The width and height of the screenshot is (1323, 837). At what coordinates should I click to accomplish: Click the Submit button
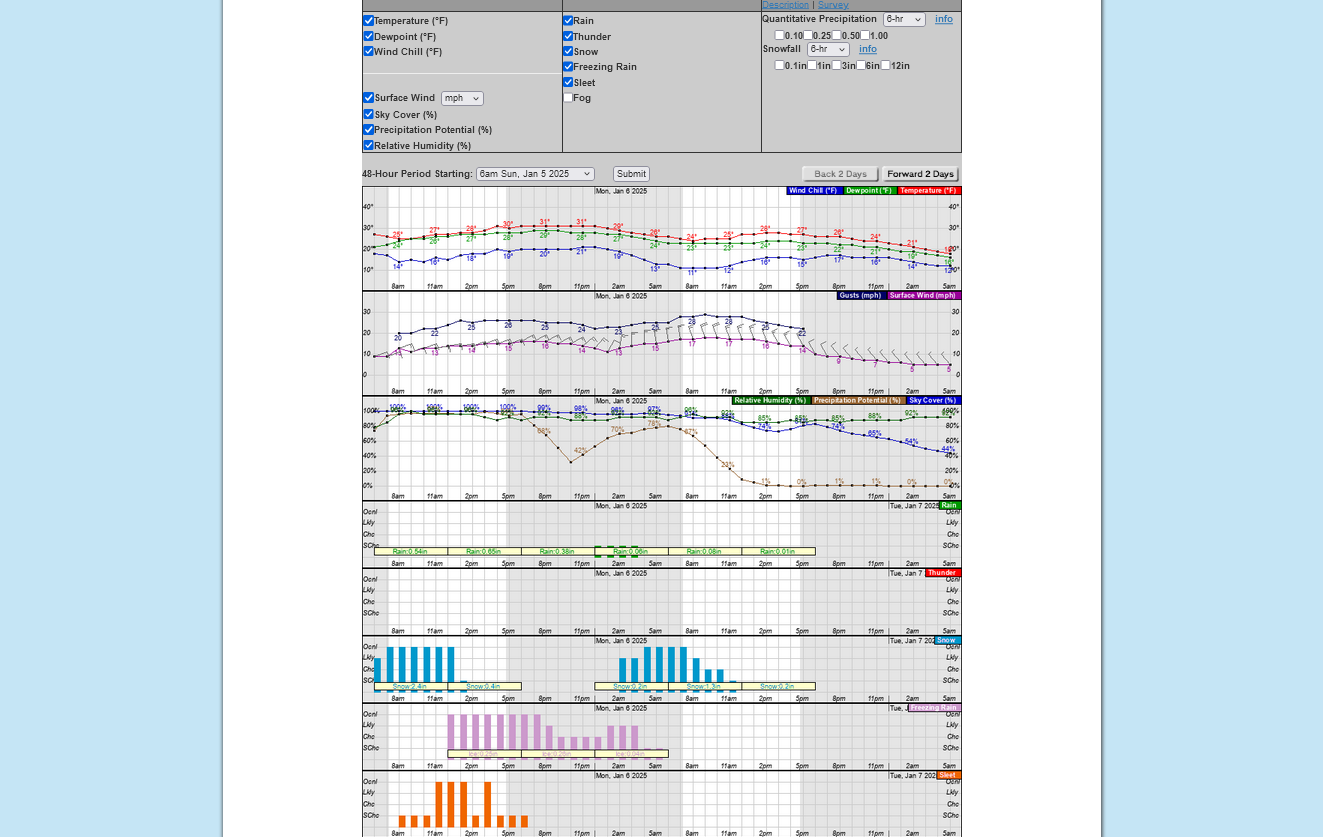tap(631, 174)
